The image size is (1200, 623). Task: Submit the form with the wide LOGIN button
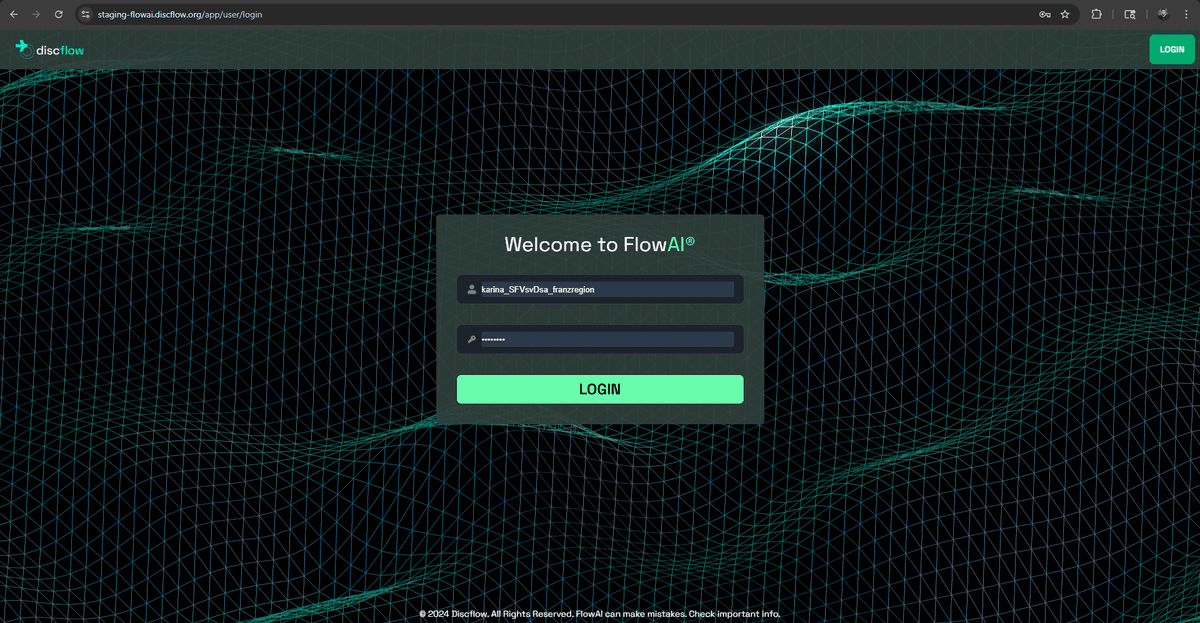(600, 389)
